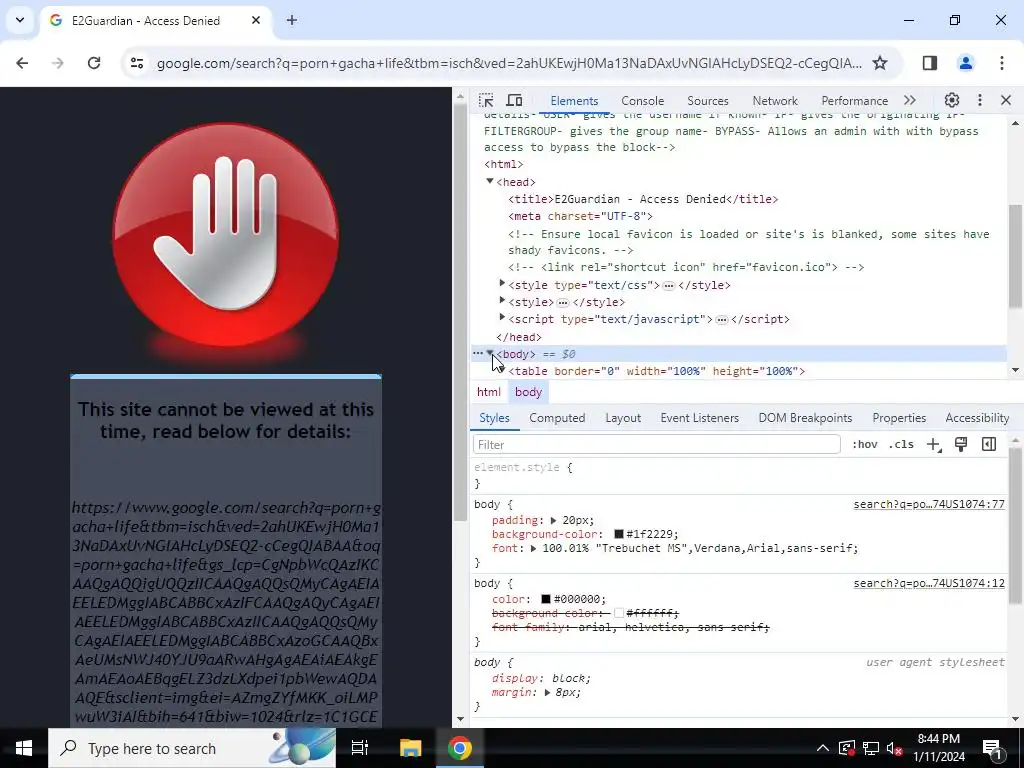Screen dimensions: 1024x768
Task: Expand the style type="text/css" node
Action: coord(502,283)
